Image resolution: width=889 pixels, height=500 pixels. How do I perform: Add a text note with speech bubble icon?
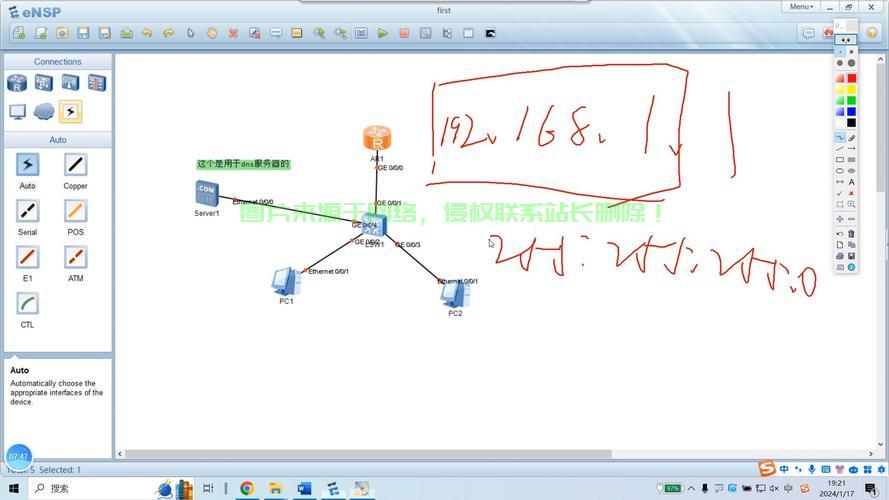(x=276, y=33)
